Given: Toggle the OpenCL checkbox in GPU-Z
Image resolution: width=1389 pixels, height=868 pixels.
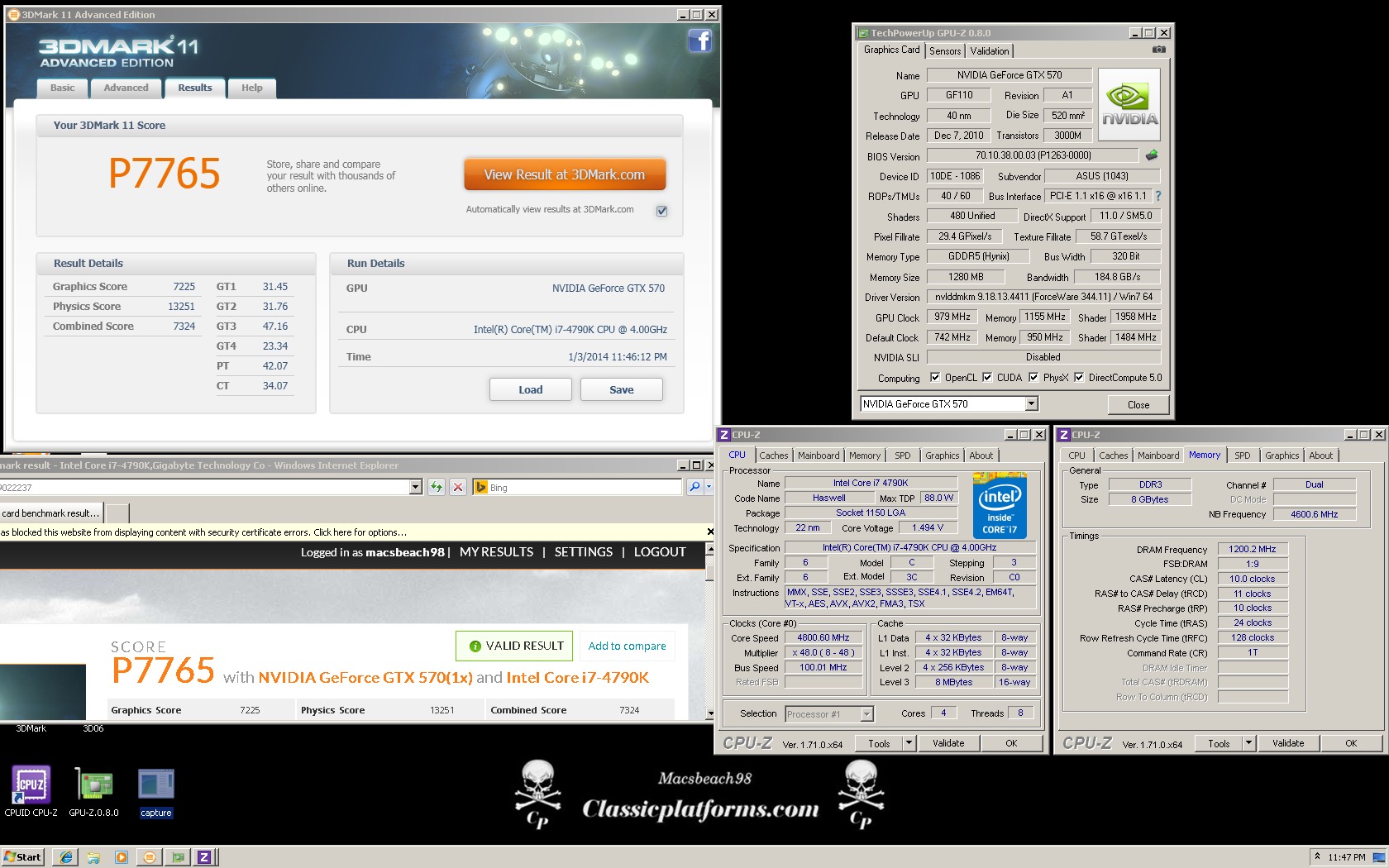Looking at the screenshot, I should coord(935,378).
